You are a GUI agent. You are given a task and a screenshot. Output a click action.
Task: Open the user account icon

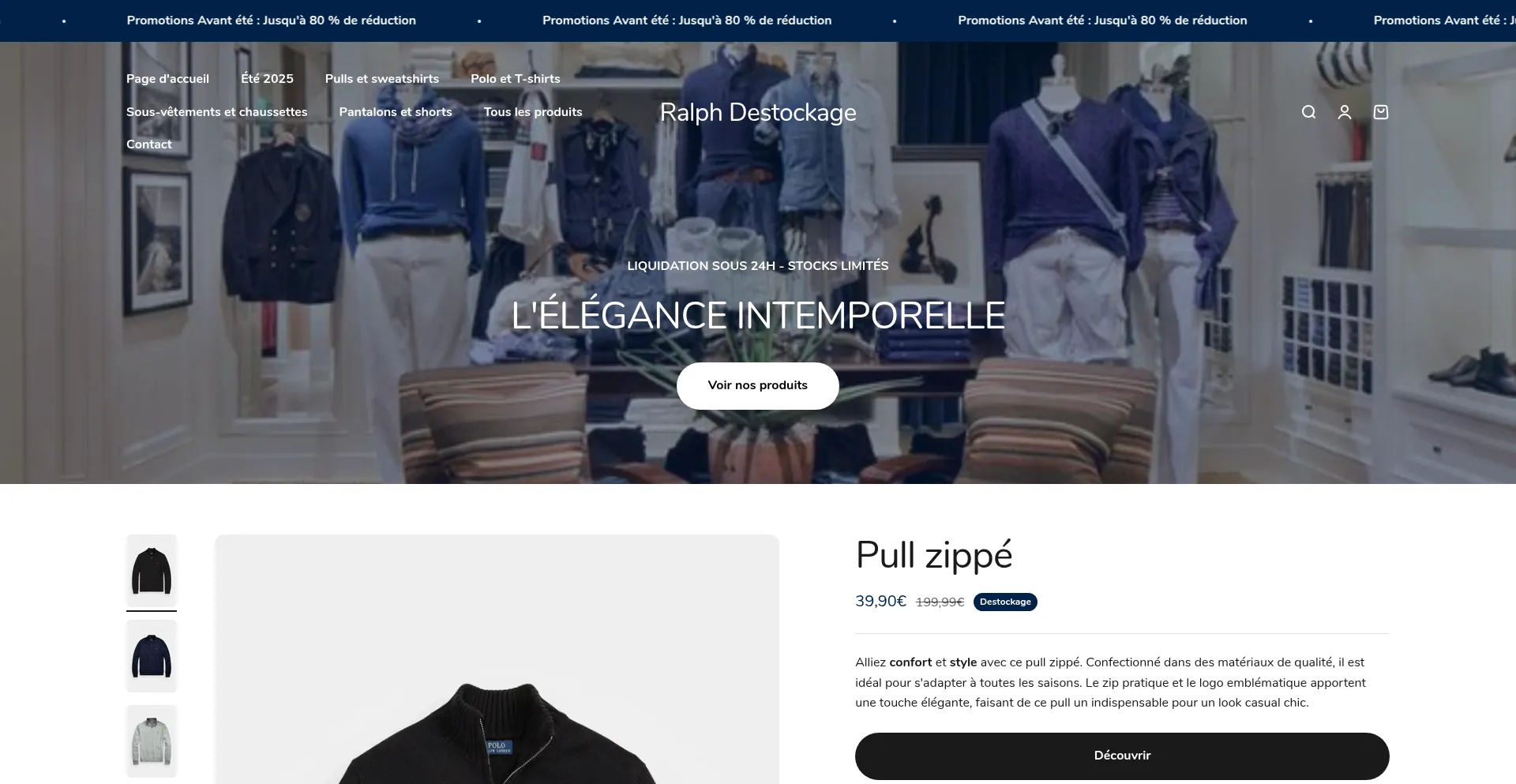pos(1345,112)
